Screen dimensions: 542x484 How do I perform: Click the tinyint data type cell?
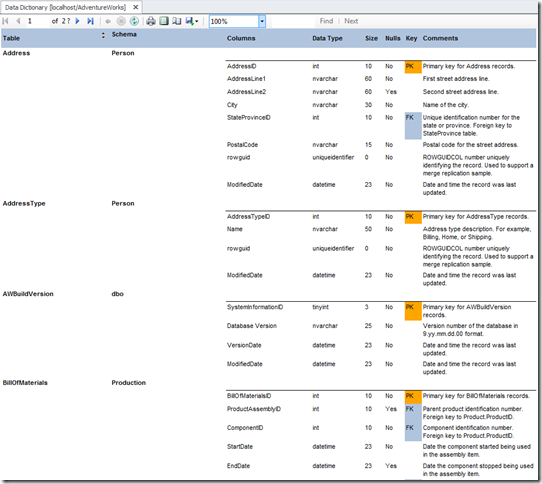[x=320, y=307]
